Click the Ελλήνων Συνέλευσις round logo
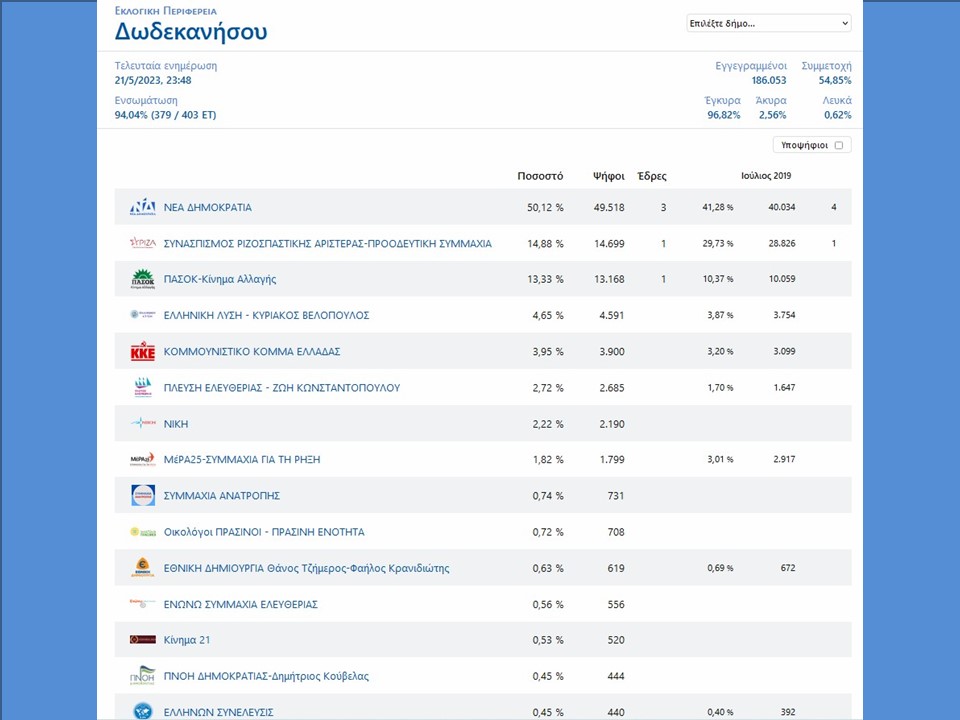Viewport: 960px width, 720px height. point(143,711)
